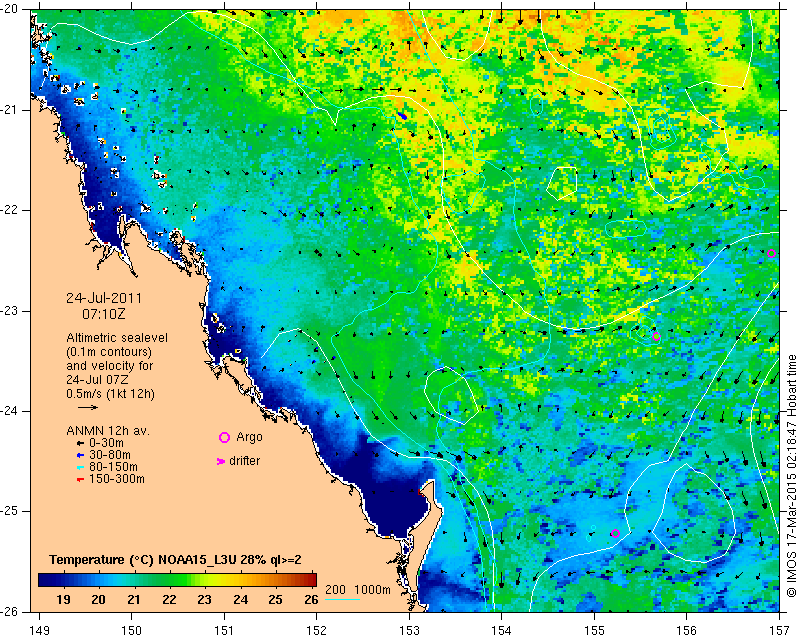This screenshot has width=800, height=640.
Task: Click the latitude axis label -24
Action: [10, 411]
